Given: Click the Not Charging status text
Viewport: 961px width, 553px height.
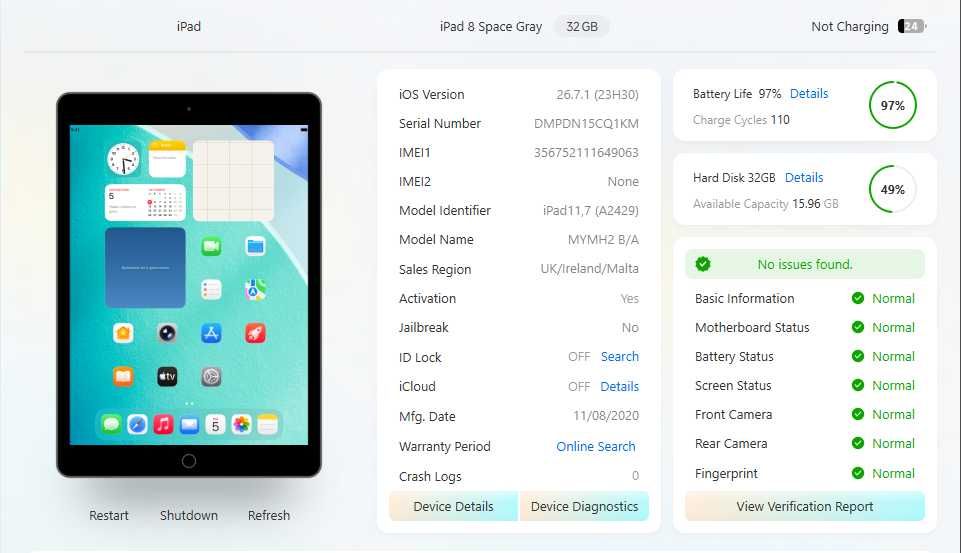Looking at the screenshot, I should point(850,27).
